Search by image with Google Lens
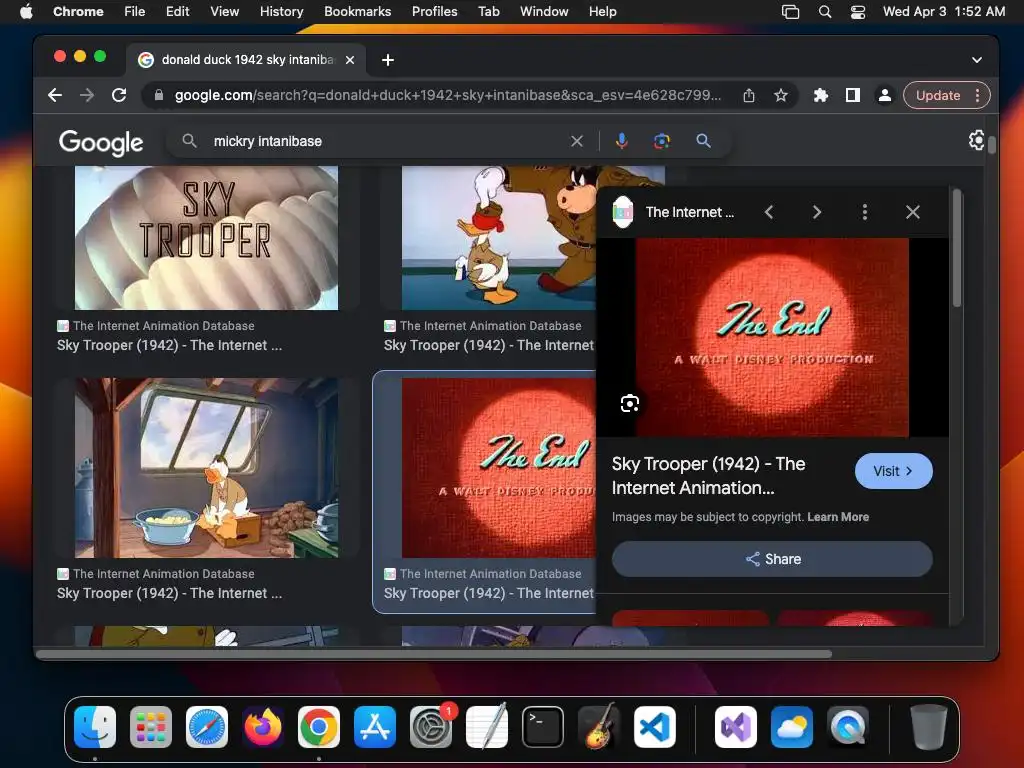 [662, 141]
